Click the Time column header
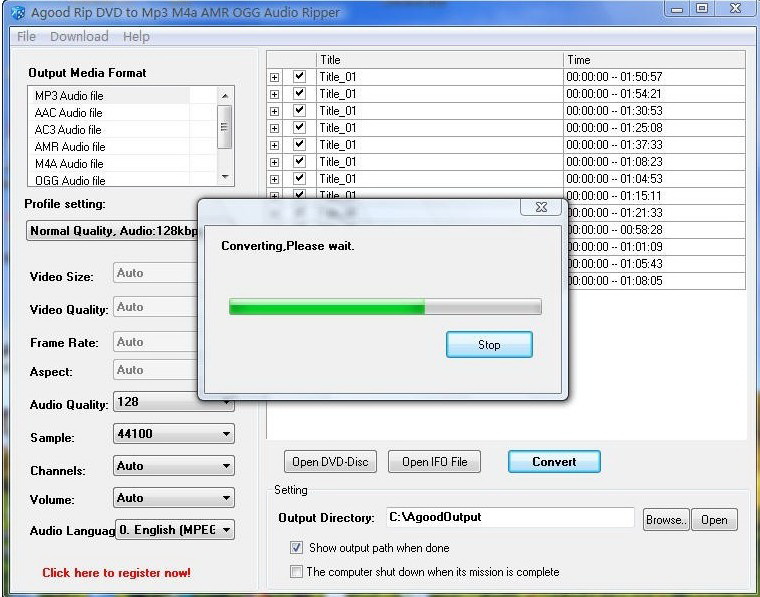Viewport: 760px width, 597px height. (x=654, y=60)
